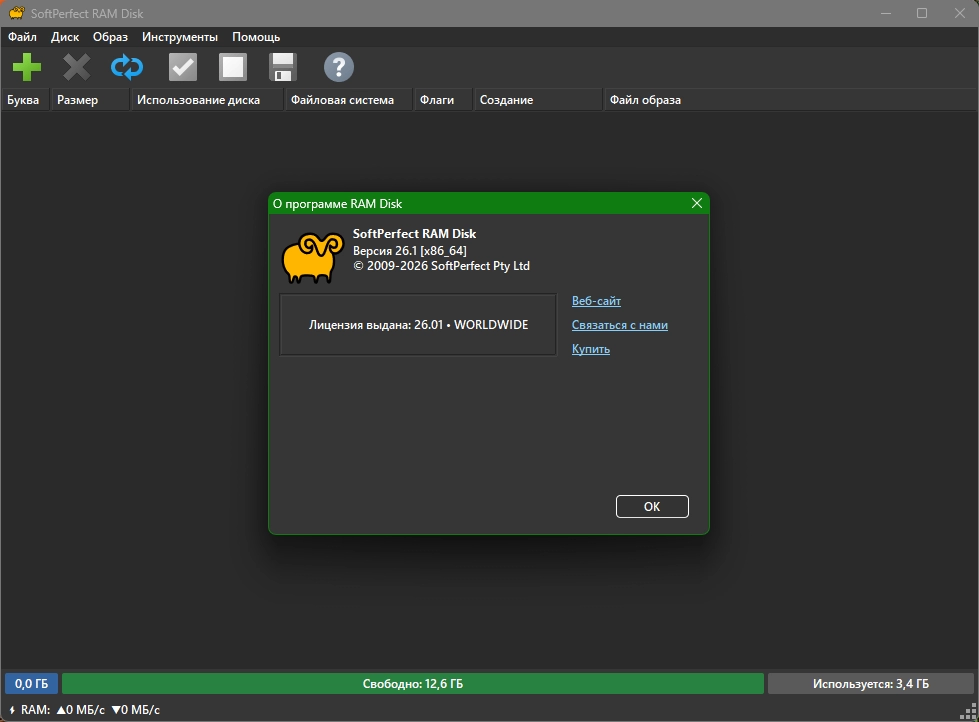
Task: Click the lightning bolt RAM status icon
Action: [x=12, y=710]
